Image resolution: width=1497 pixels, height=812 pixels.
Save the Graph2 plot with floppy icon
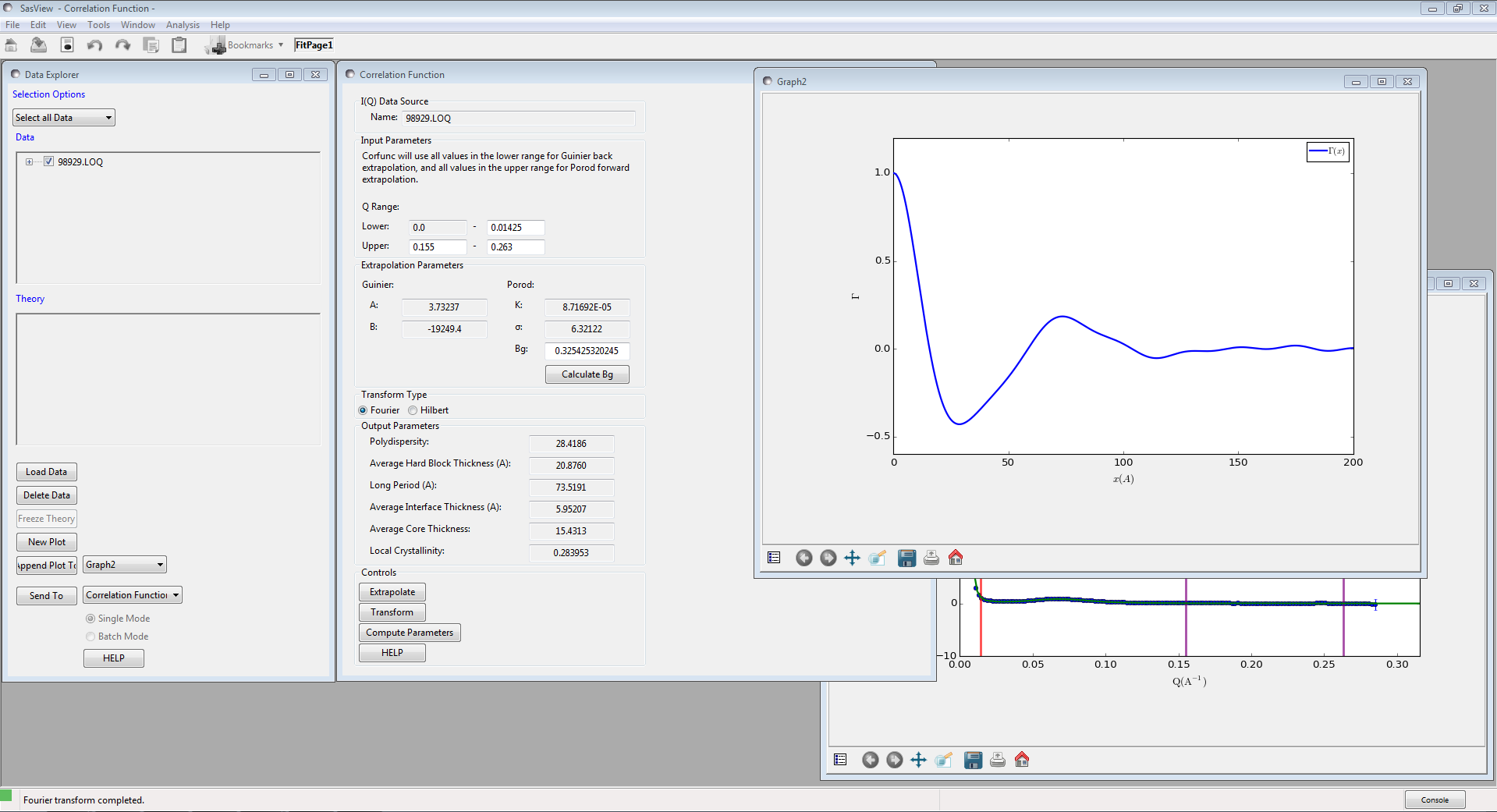[906, 558]
